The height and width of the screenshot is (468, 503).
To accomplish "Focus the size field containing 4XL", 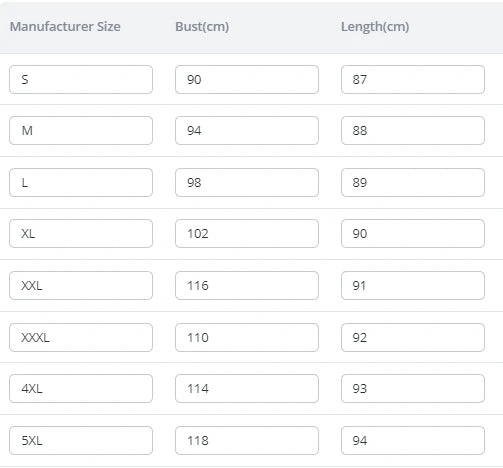I will [81, 388].
